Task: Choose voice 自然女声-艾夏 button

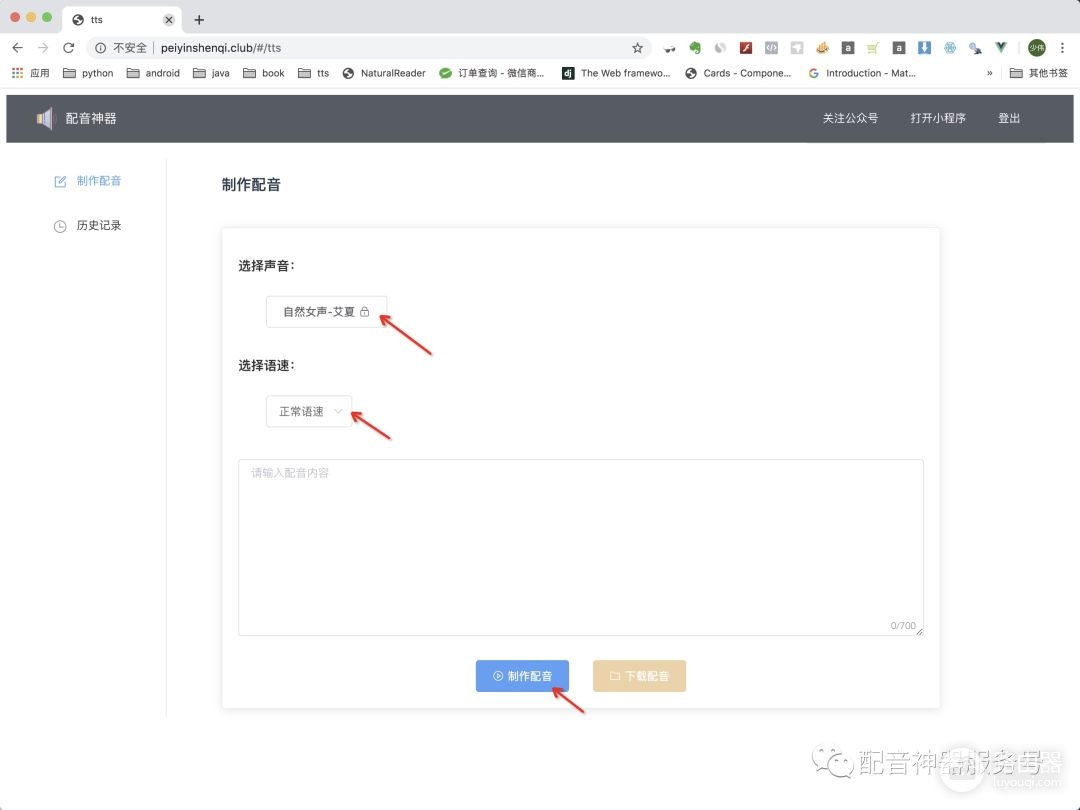Action: coord(326,312)
